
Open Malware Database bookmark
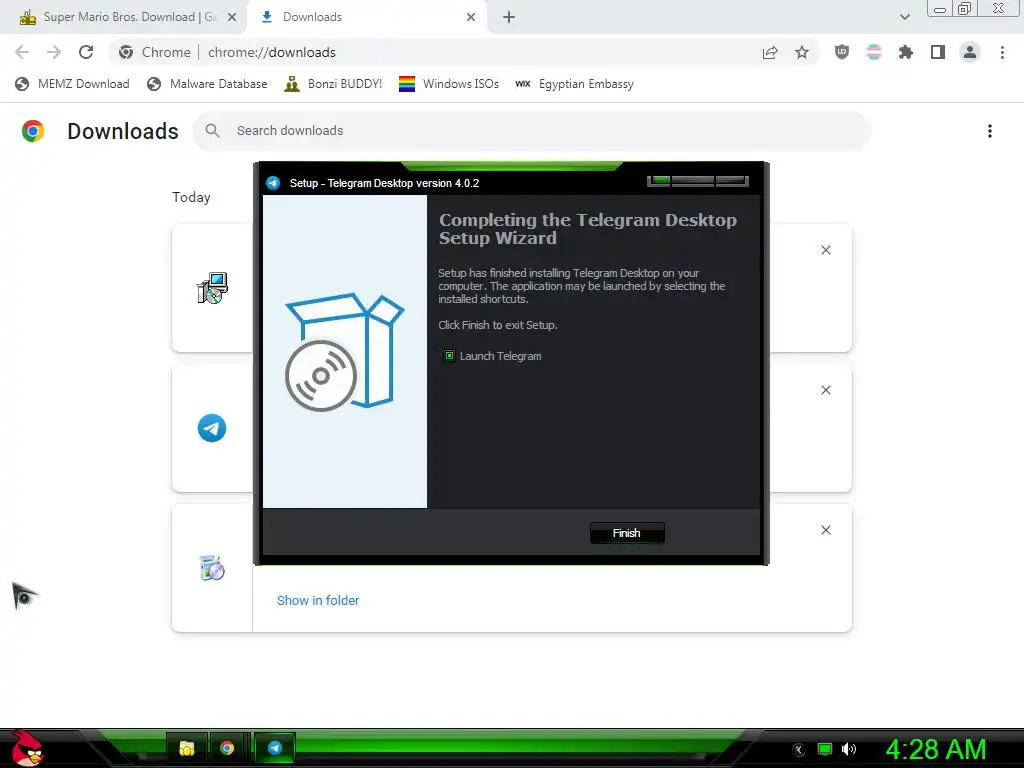tap(207, 84)
